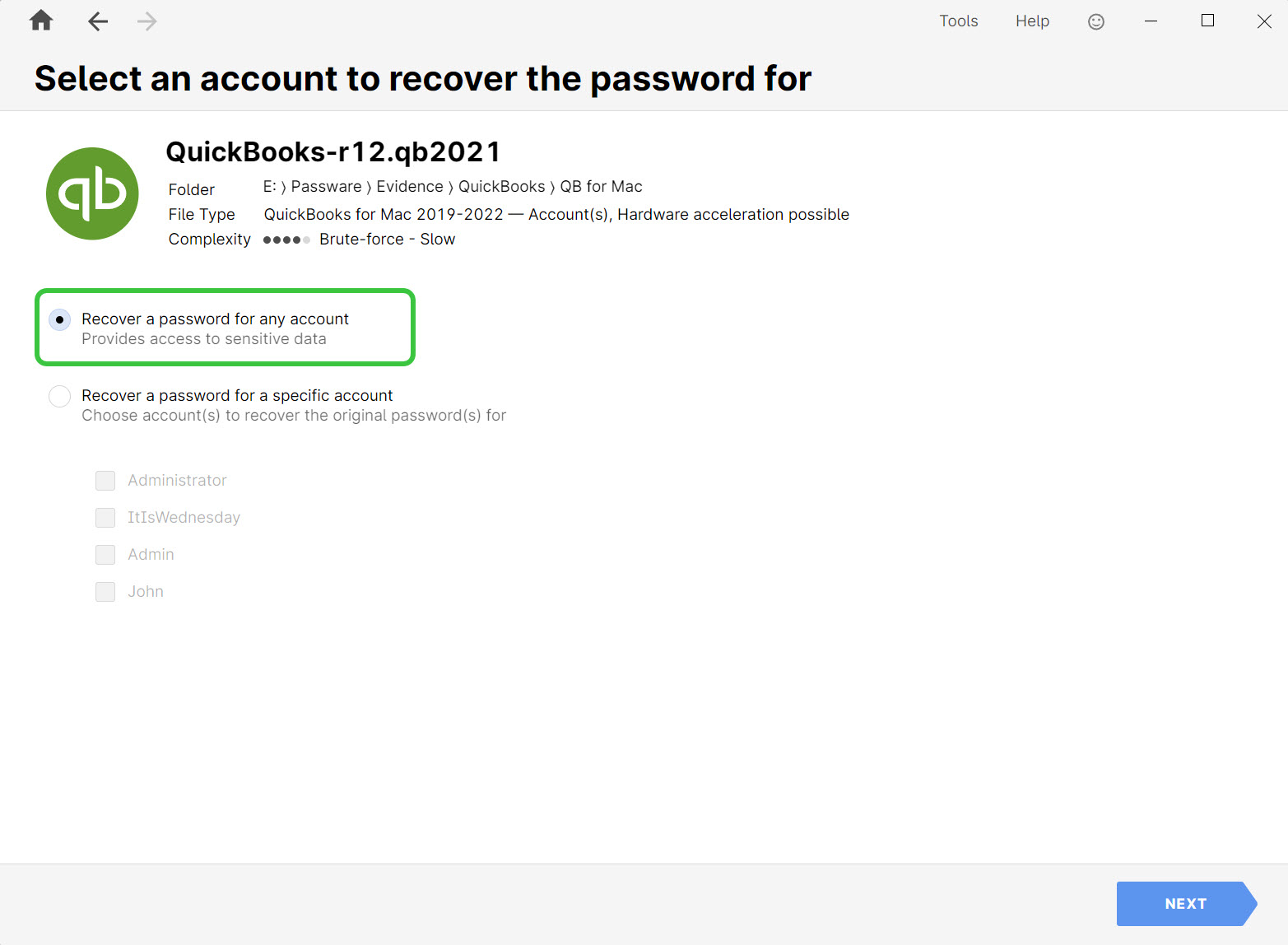Viewport: 1288px width, 945px height.
Task: Check the Administrator account checkbox
Action: 105,481
